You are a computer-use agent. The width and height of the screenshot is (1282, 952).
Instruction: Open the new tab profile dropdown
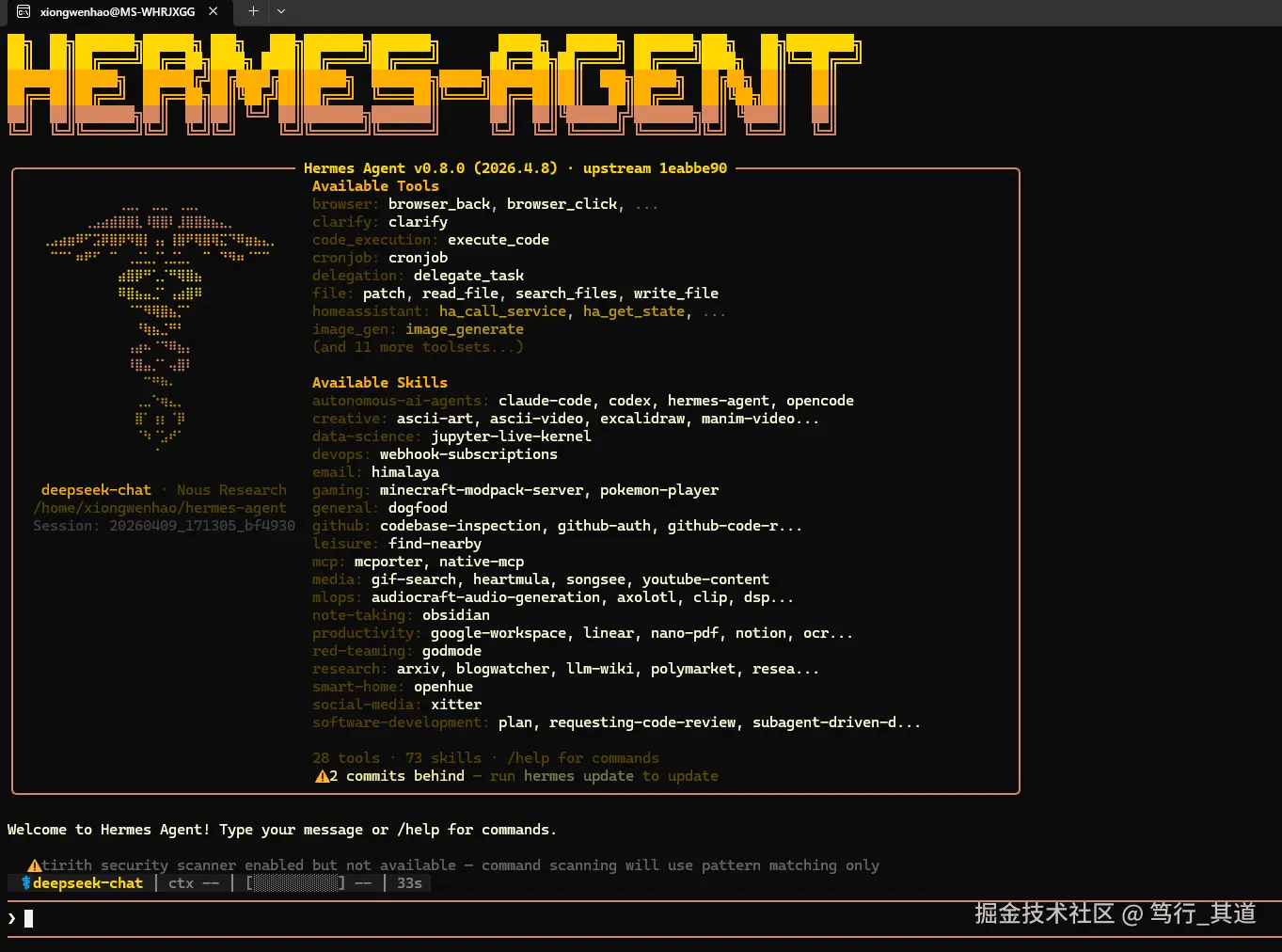[281, 11]
